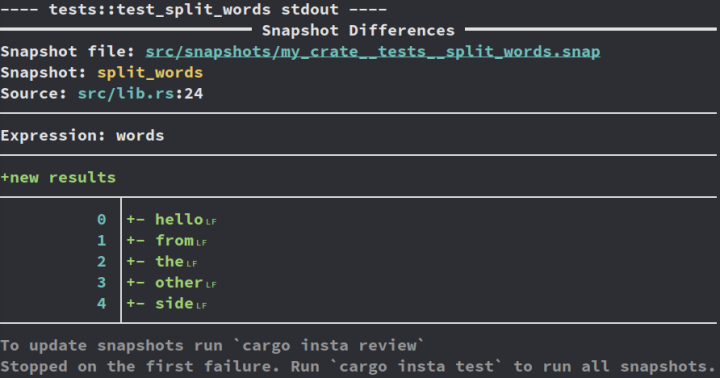
Task: Click the tests::test_split_words stdout header line
Action: (x=193, y=9)
